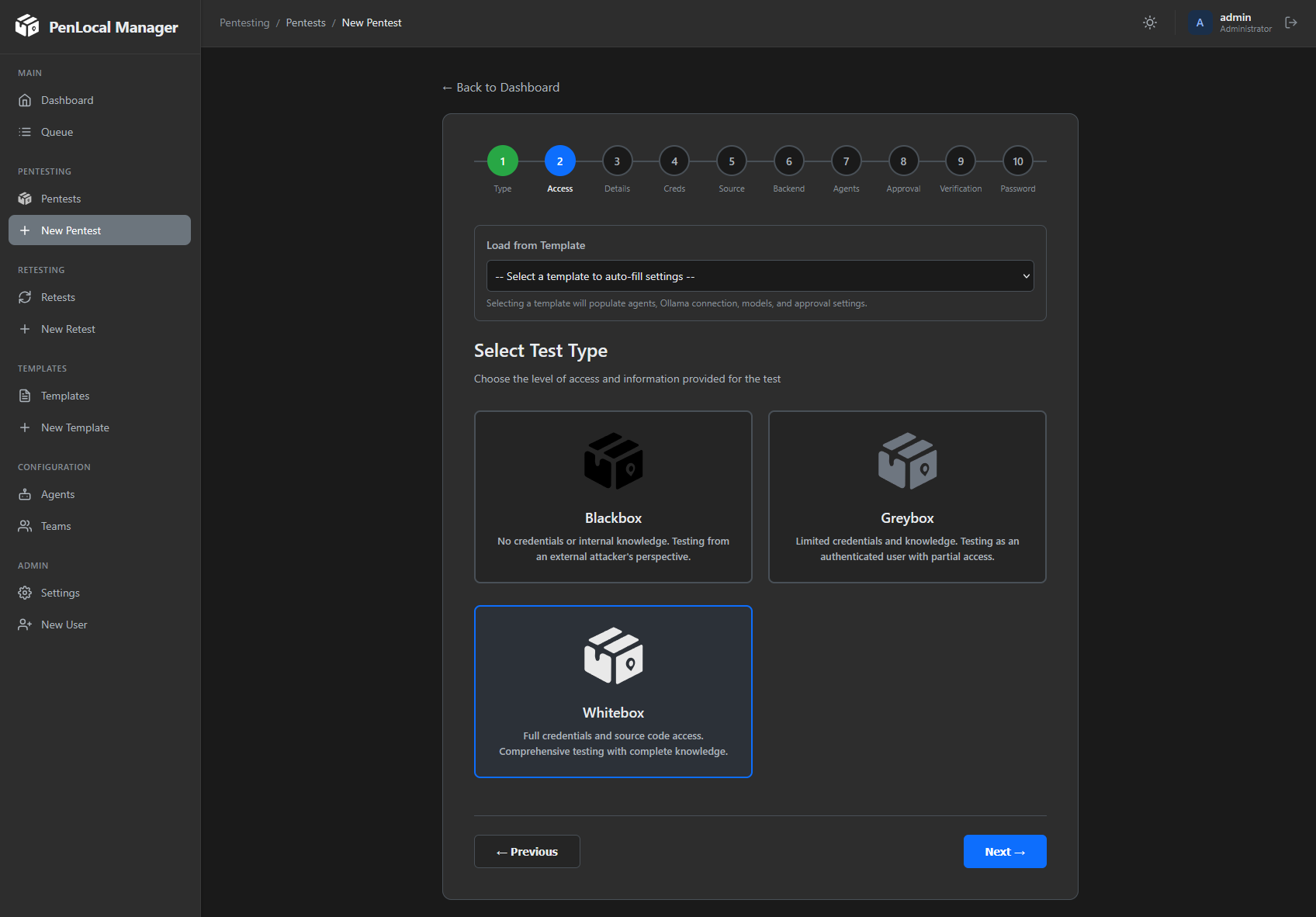
Task: Select the Greybox test type card
Action: pyautogui.click(x=906, y=497)
